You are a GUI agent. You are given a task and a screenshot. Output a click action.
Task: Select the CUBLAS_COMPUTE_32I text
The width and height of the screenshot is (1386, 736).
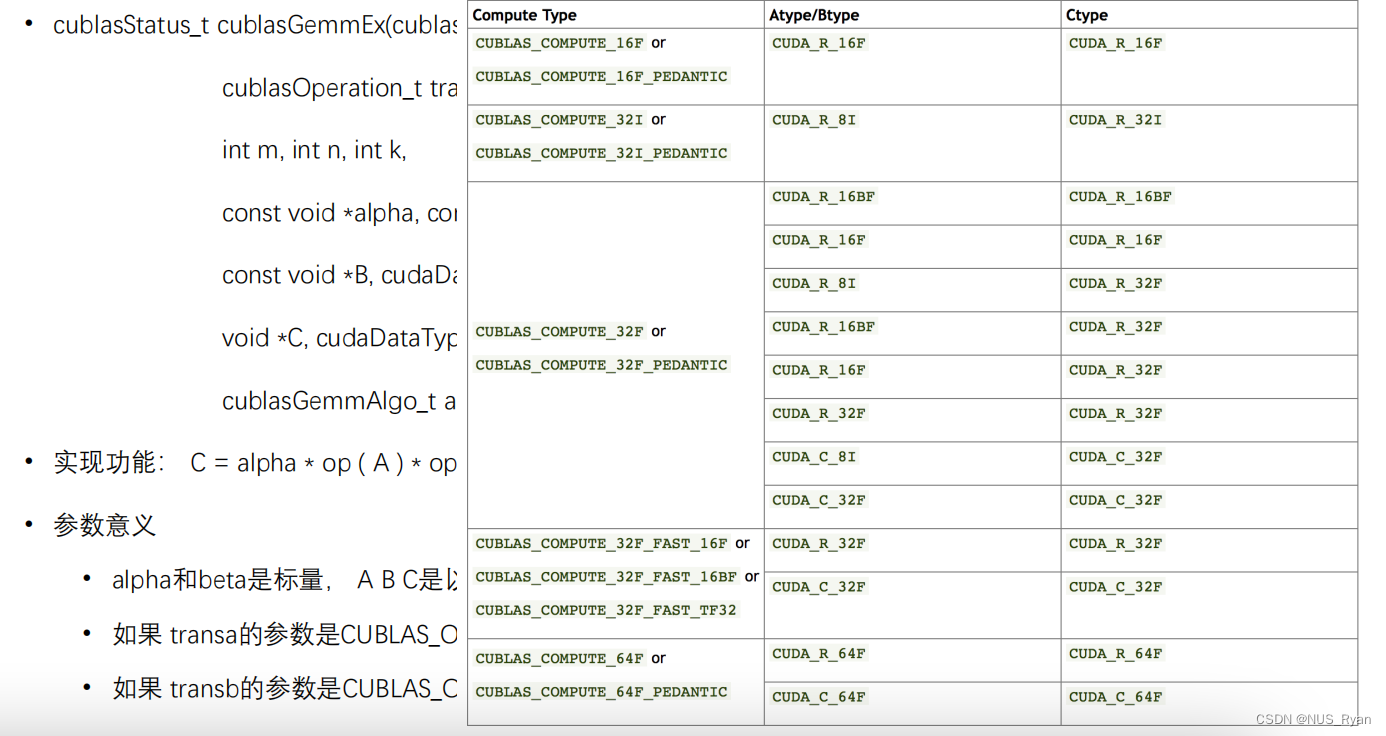[x=559, y=120]
